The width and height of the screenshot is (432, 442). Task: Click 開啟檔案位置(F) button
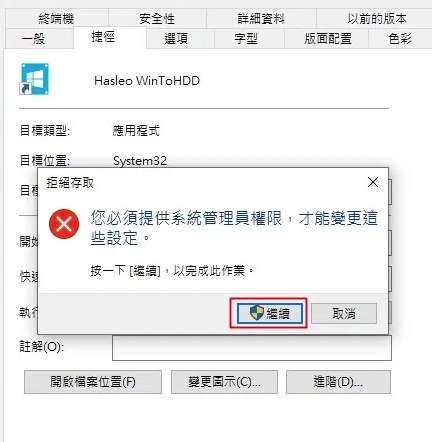[93, 382]
